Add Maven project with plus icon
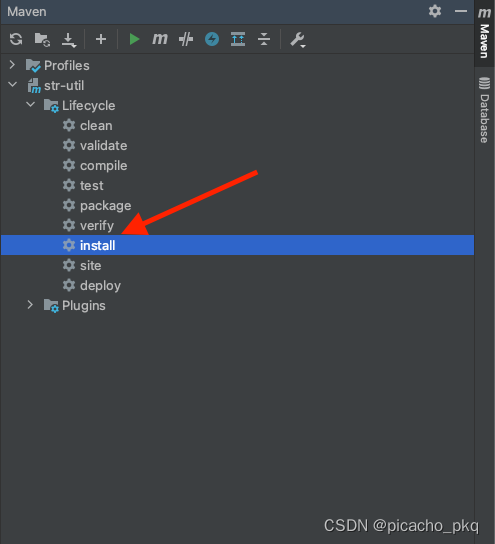Viewport: 495px width, 544px height. (x=101, y=39)
